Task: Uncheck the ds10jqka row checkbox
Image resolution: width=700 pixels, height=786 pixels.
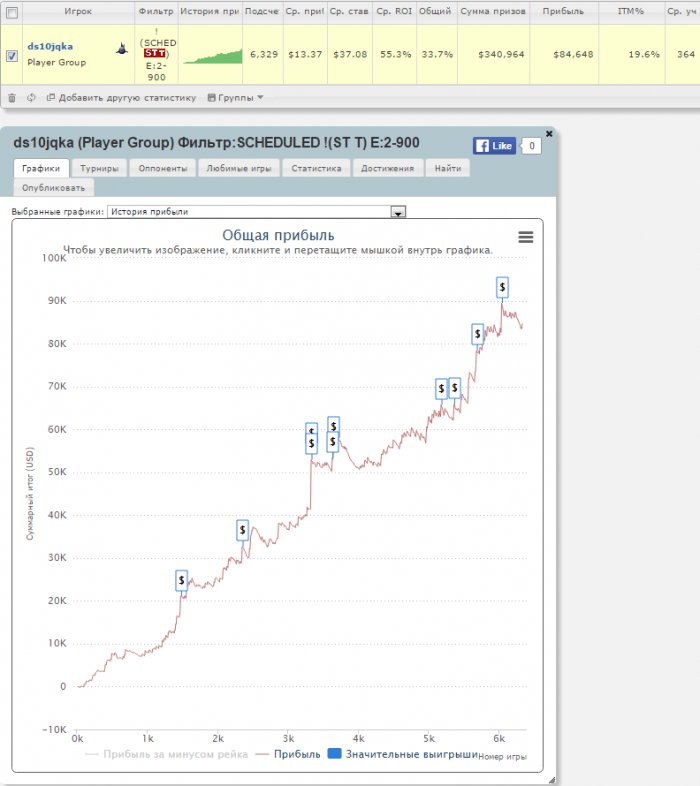Action: (12, 56)
